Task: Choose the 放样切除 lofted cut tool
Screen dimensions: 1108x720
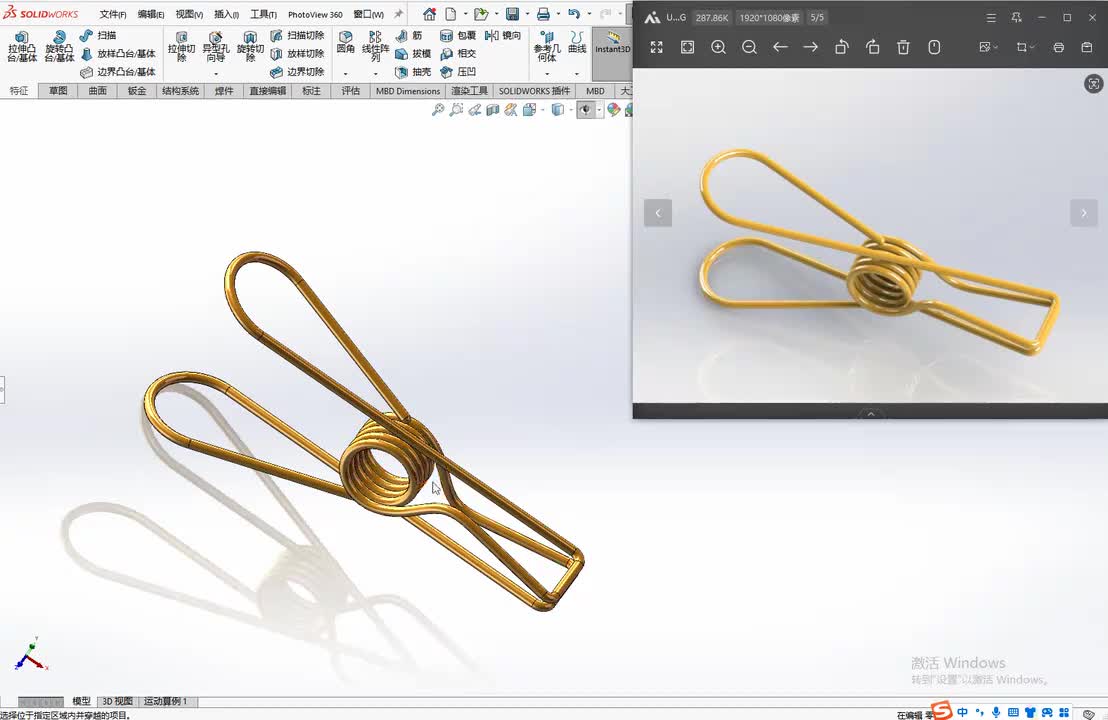Action: coord(297,54)
